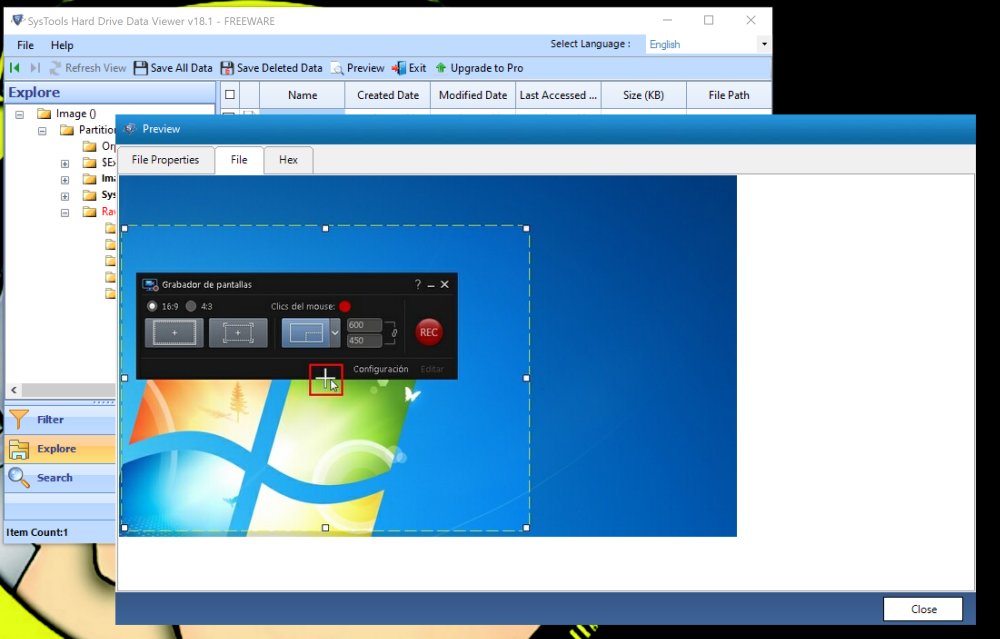Click the Close button in the Preview window
1000x639 pixels.
pos(923,609)
